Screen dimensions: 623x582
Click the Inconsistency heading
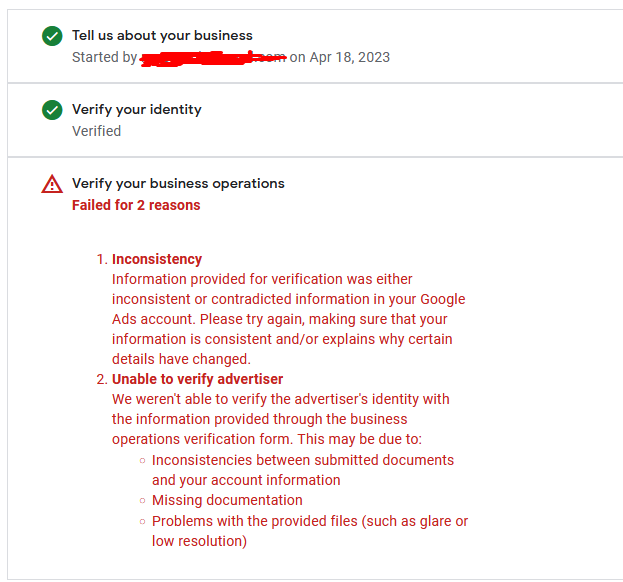tap(157, 260)
